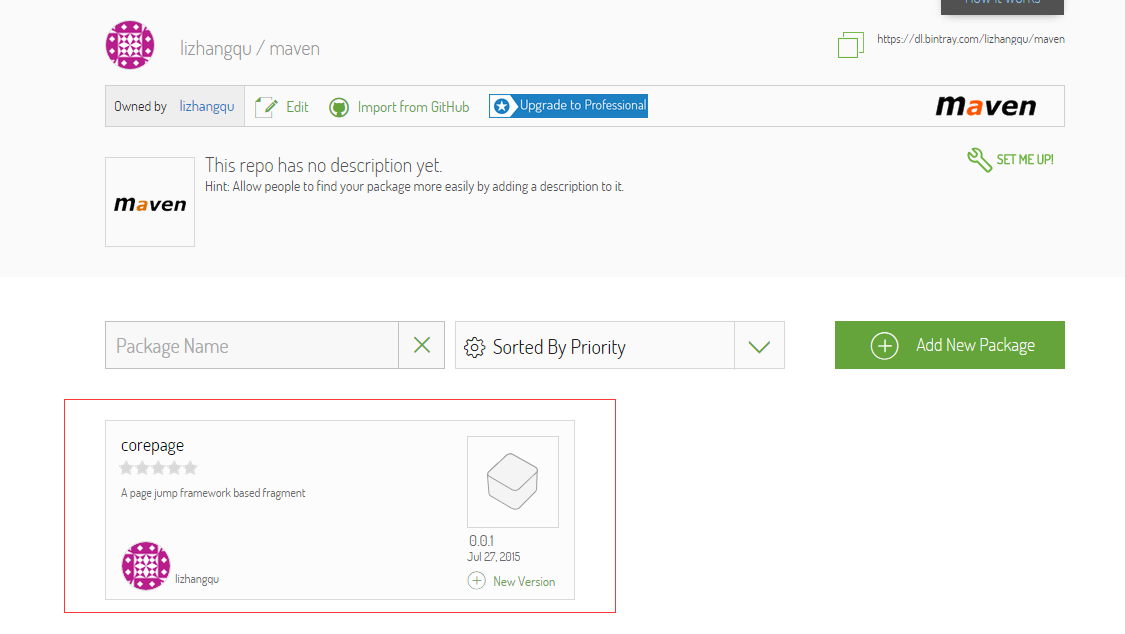Click the Maven logo in the toolbar

click(x=986, y=106)
